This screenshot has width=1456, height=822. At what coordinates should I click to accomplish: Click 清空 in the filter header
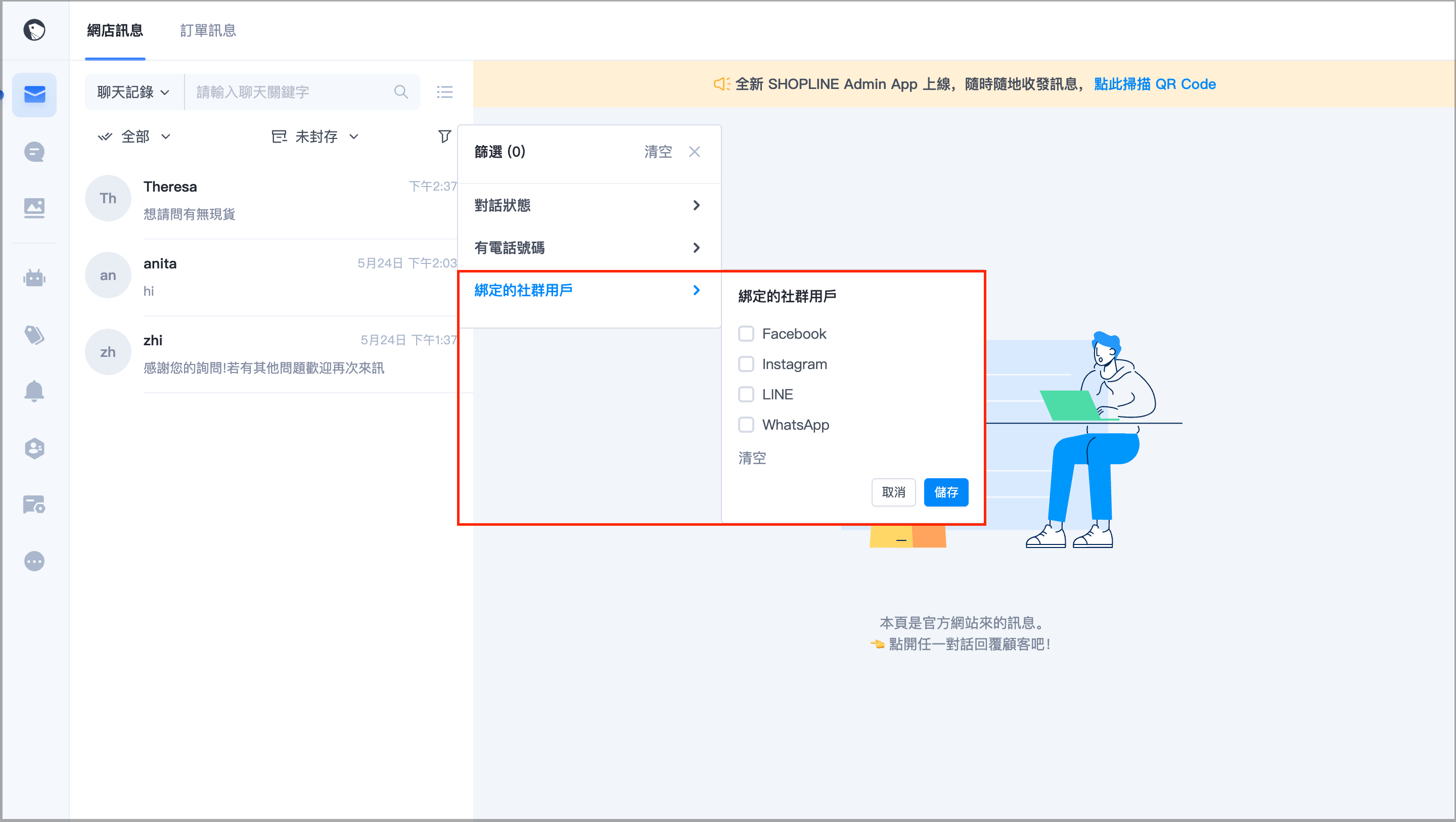[658, 152]
